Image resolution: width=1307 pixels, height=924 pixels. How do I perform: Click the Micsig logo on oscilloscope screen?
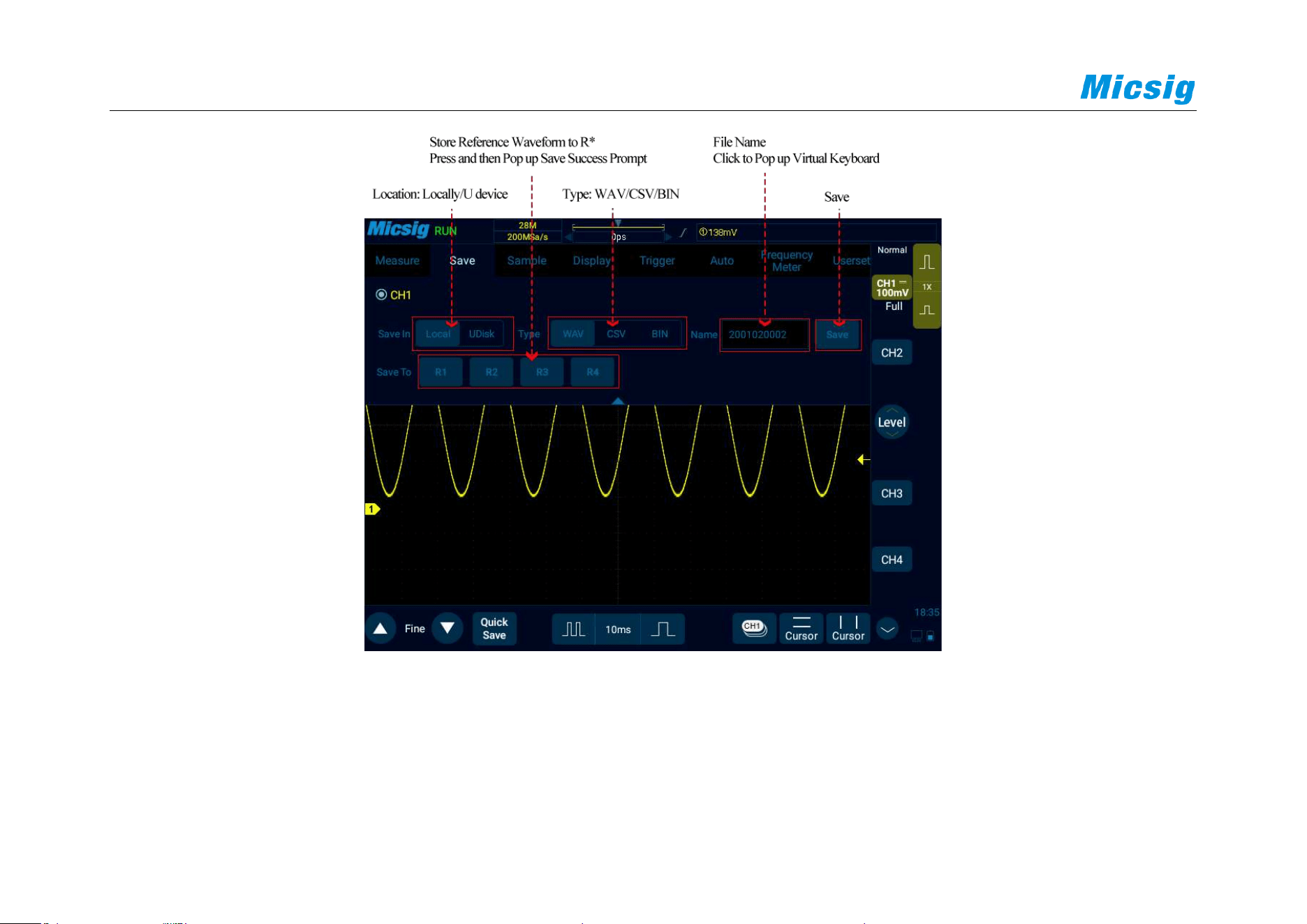[398, 229]
